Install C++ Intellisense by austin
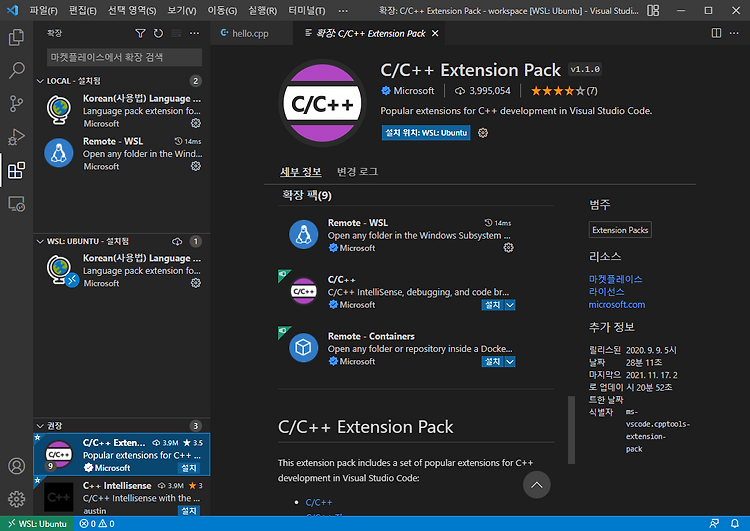This screenshot has height=531, width=750. coord(189,510)
